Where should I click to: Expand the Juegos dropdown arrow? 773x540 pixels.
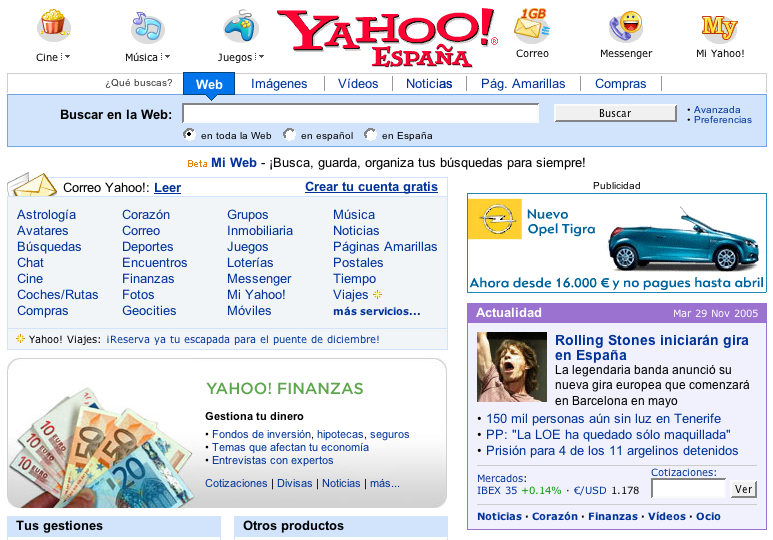tap(260, 58)
